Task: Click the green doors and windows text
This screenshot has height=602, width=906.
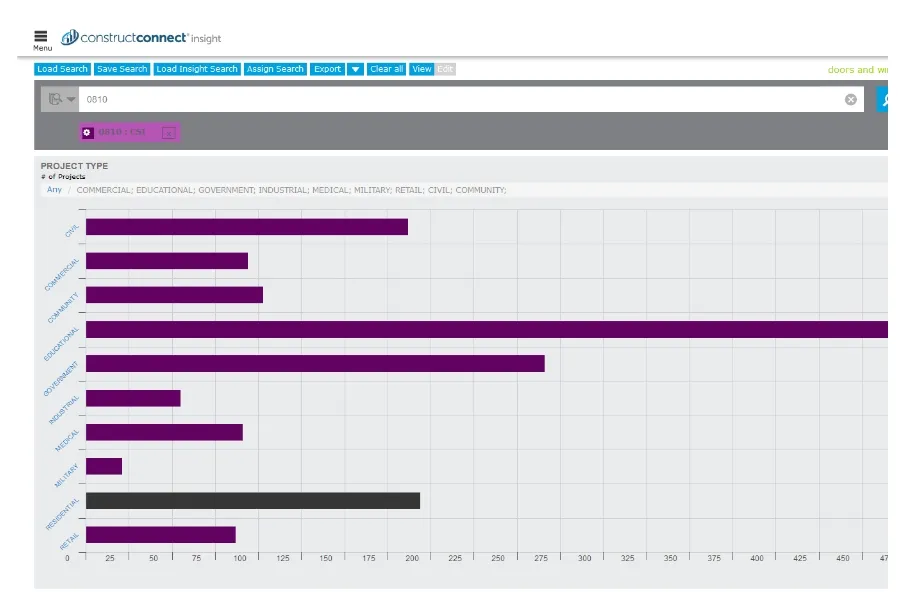Action: tap(857, 70)
